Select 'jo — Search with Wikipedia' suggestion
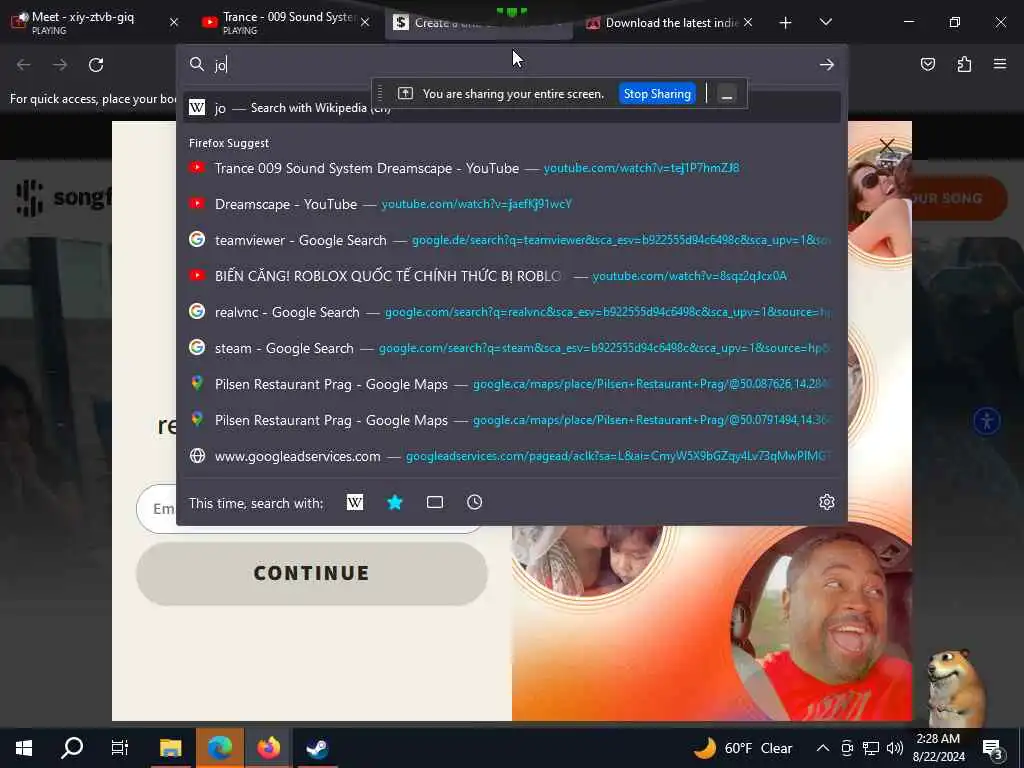This screenshot has height=768, width=1024. click(x=512, y=108)
